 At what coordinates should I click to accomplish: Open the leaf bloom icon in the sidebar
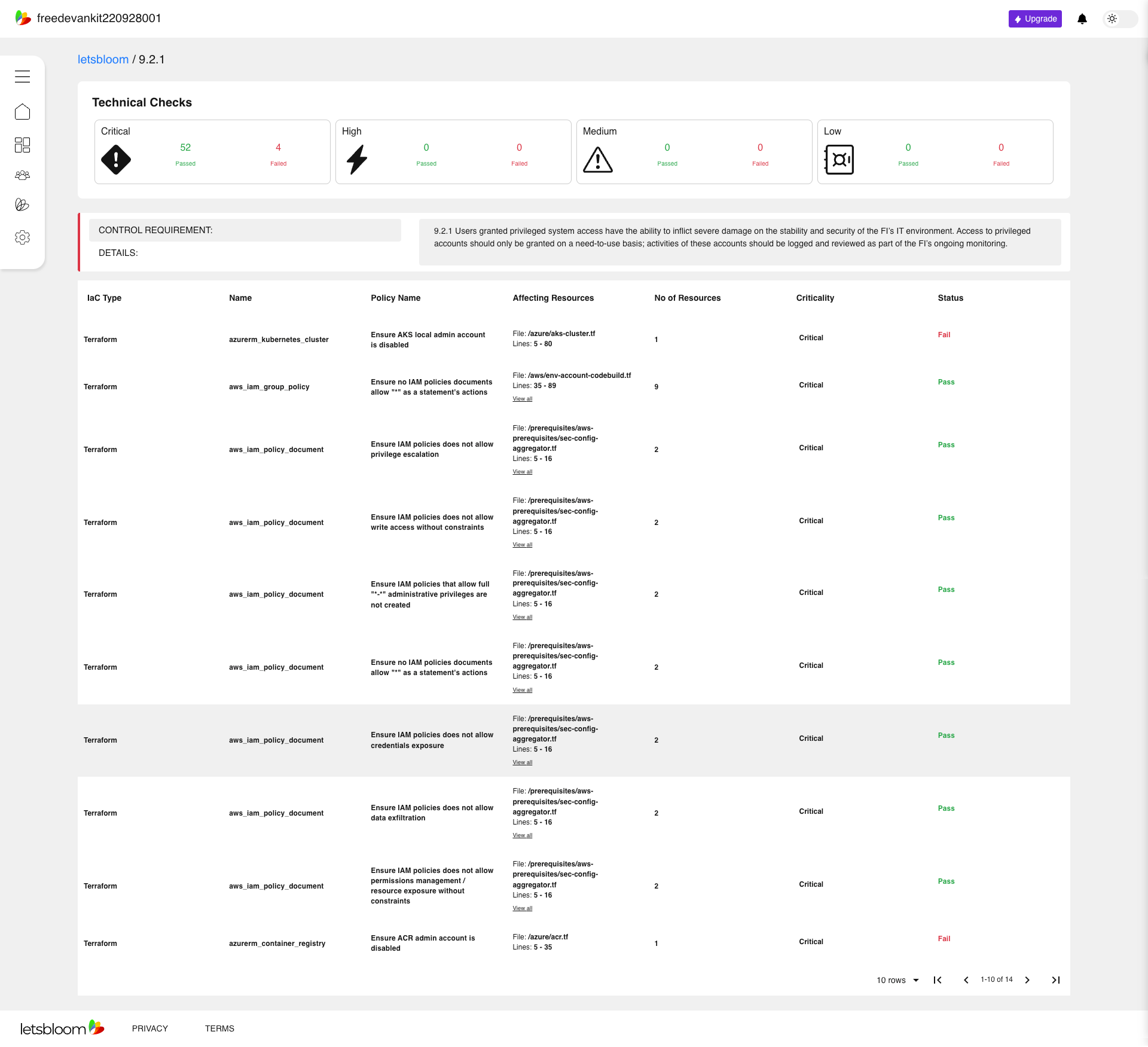[x=22, y=205]
